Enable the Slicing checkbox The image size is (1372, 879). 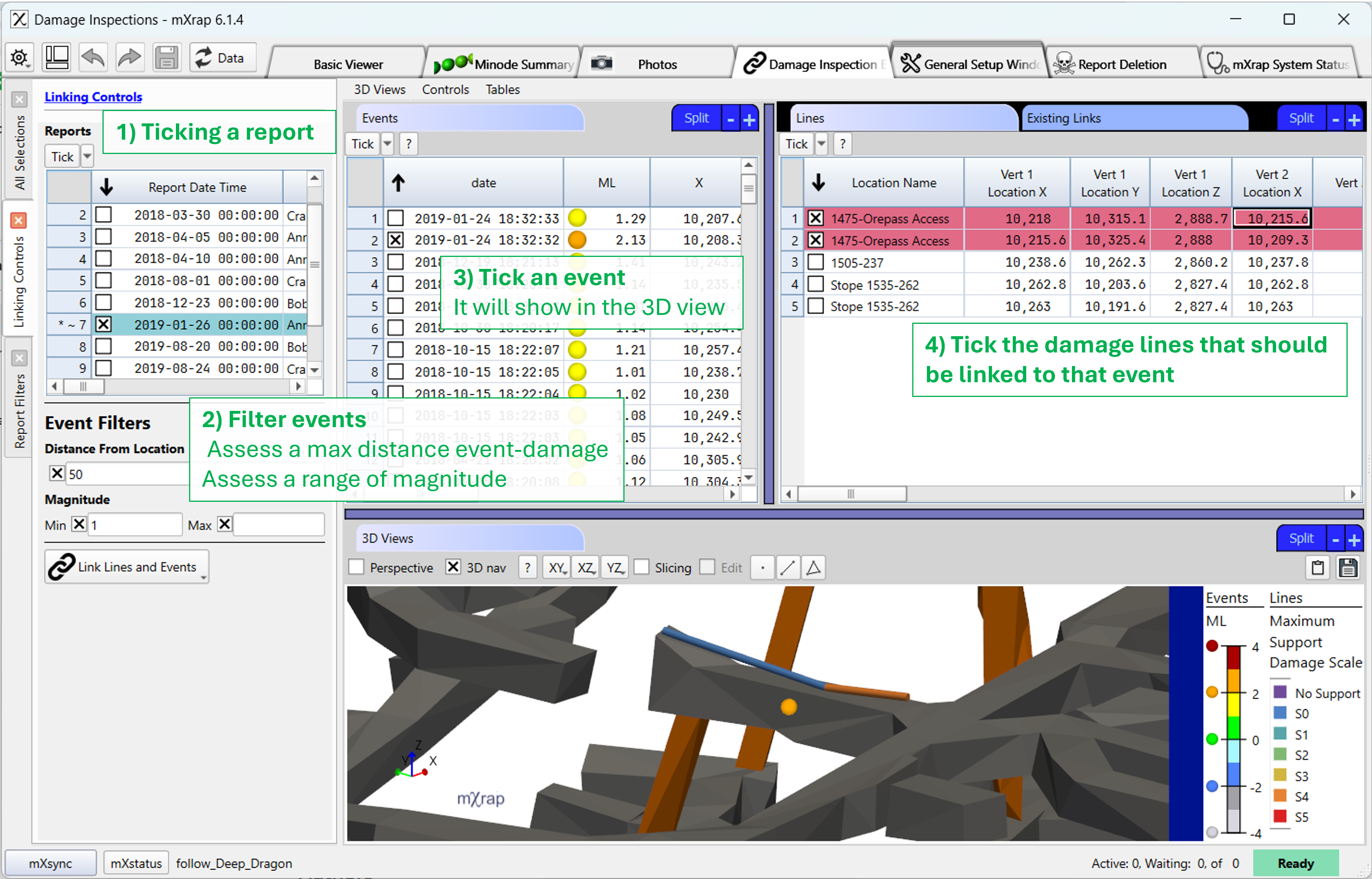[642, 567]
